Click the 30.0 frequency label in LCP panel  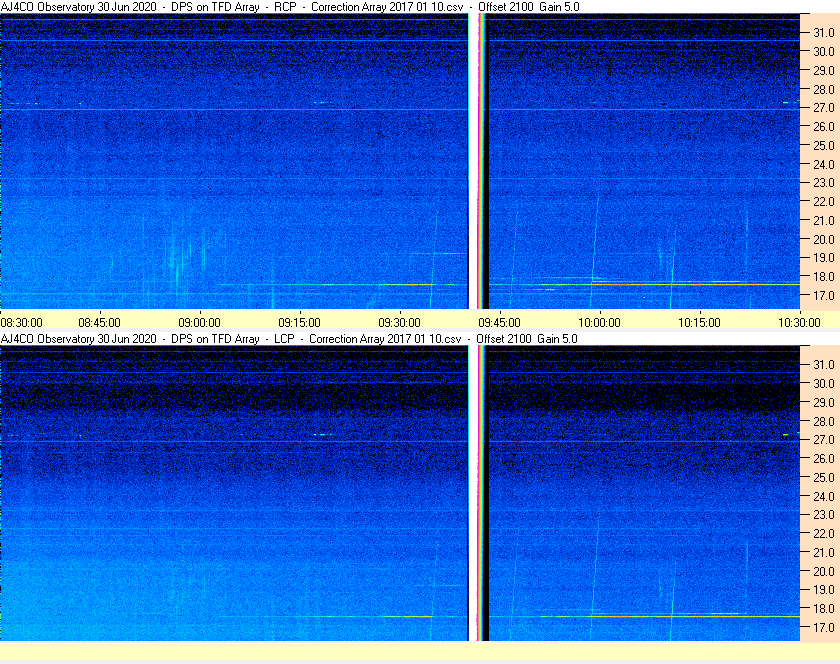[824, 383]
